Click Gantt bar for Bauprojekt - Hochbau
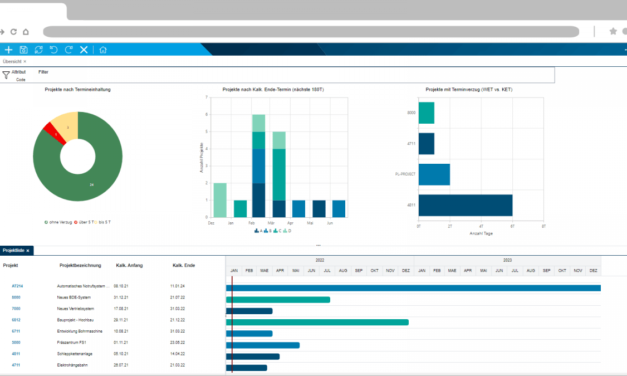627x376 pixels. pyautogui.click(x=317, y=322)
